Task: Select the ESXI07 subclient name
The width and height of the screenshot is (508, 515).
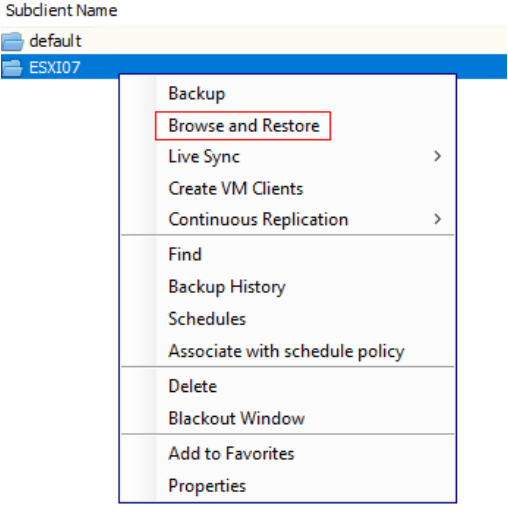Action: point(55,68)
